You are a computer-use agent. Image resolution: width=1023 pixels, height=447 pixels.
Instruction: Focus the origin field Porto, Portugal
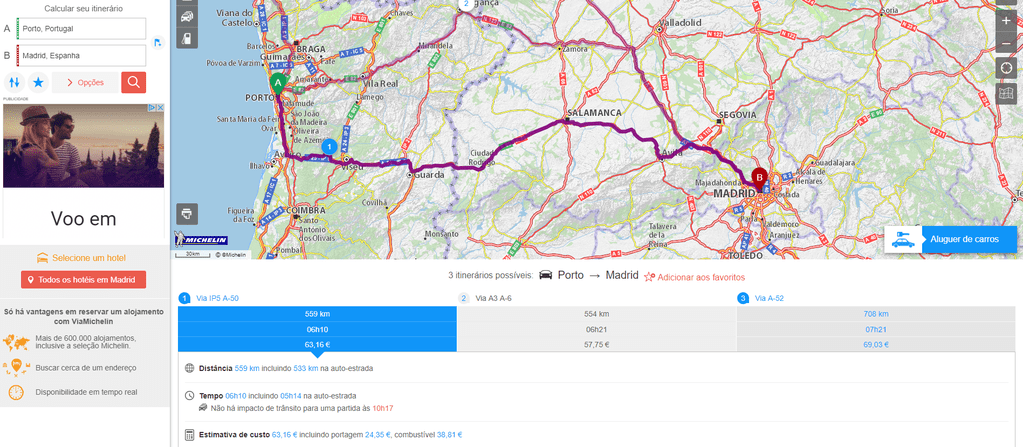coord(81,29)
